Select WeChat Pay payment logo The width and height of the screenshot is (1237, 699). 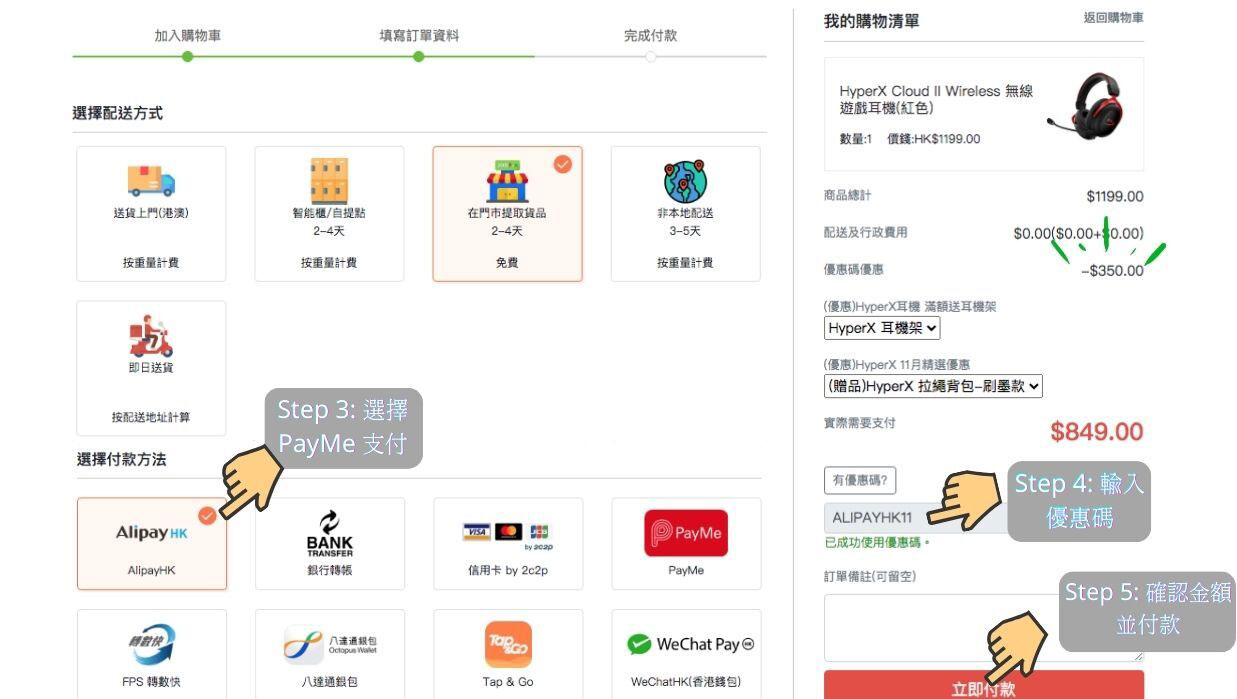pos(690,645)
